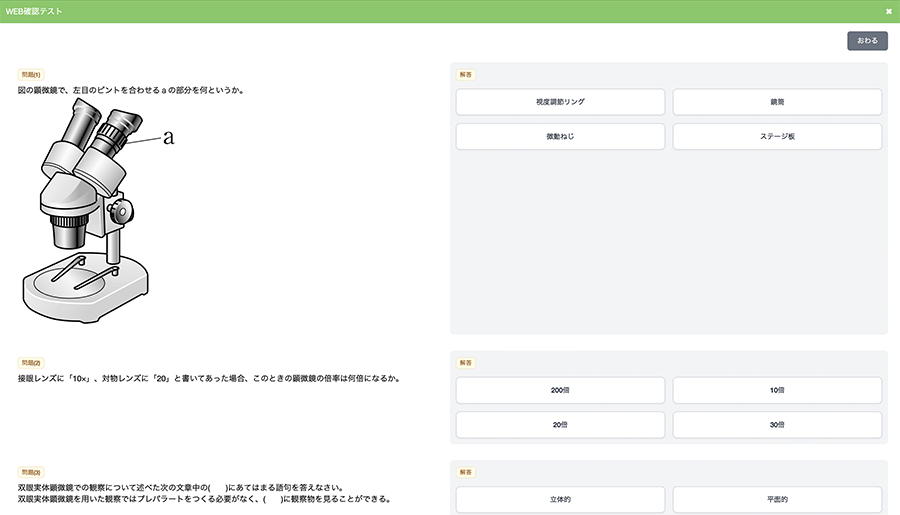The width and height of the screenshot is (900, 515).
Task: Select answer 鏡筒
Action: (x=777, y=102)
